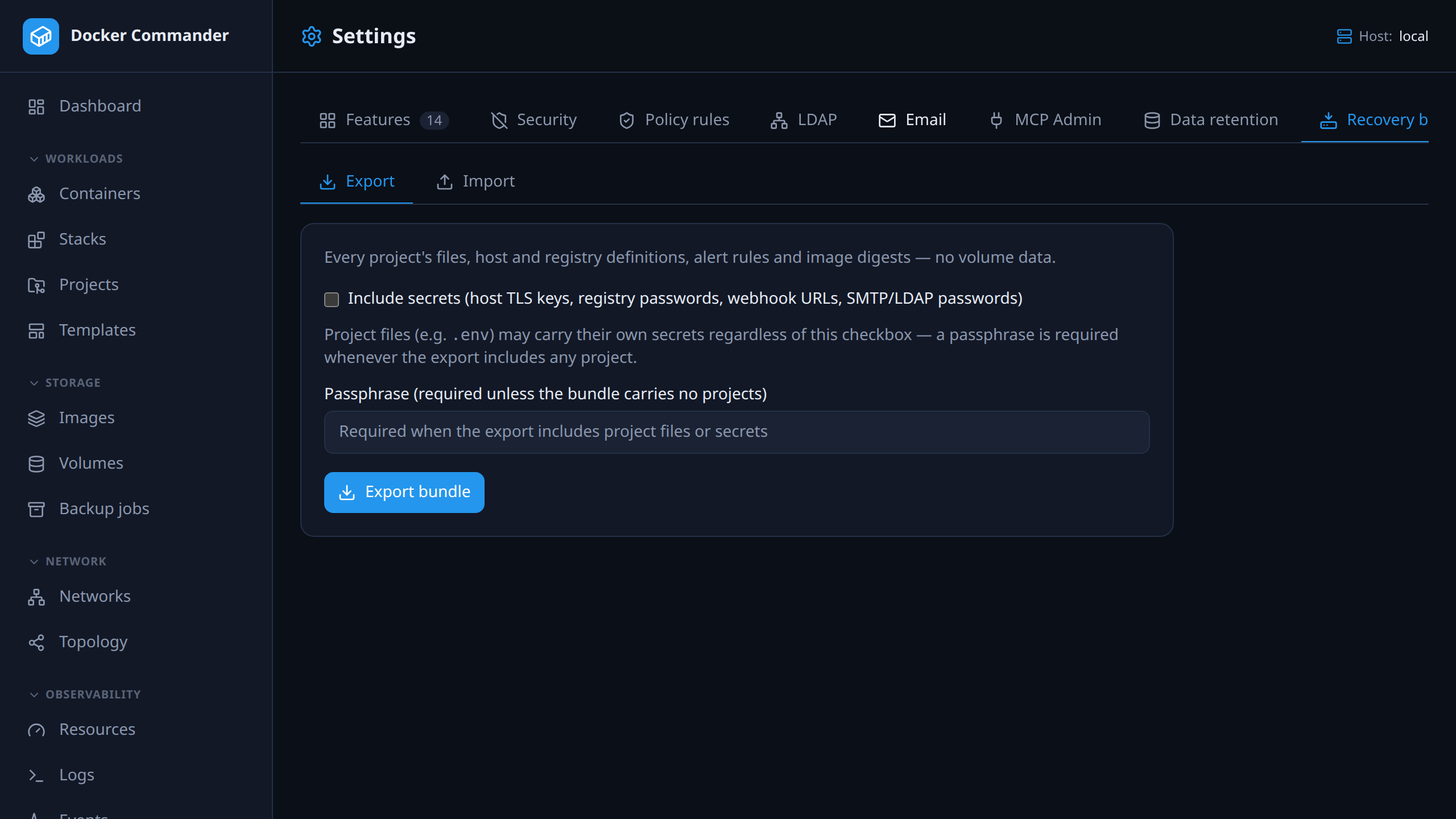1456x819 pixels.
Task: Collapse the Network sidebar section
Action: (68, 561)
